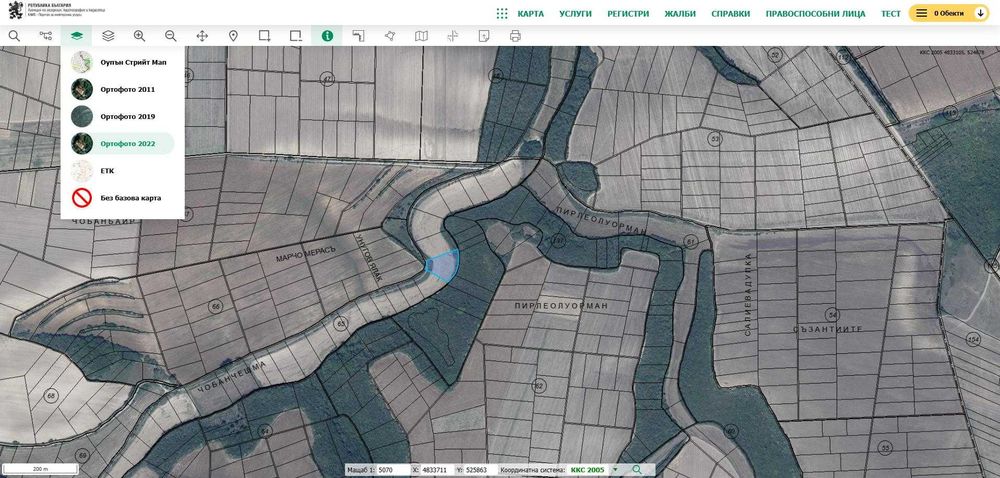The image size is (1000, 478).
Task: Activate the green info identify tool
Action: (x=327, y=35)
